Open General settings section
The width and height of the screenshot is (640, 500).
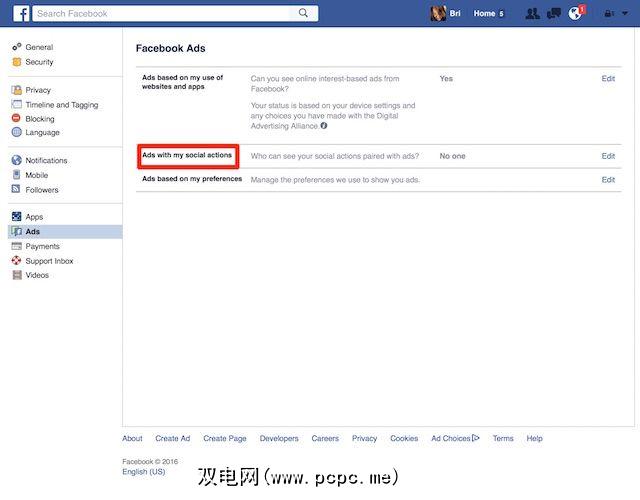tap(39, 47)
